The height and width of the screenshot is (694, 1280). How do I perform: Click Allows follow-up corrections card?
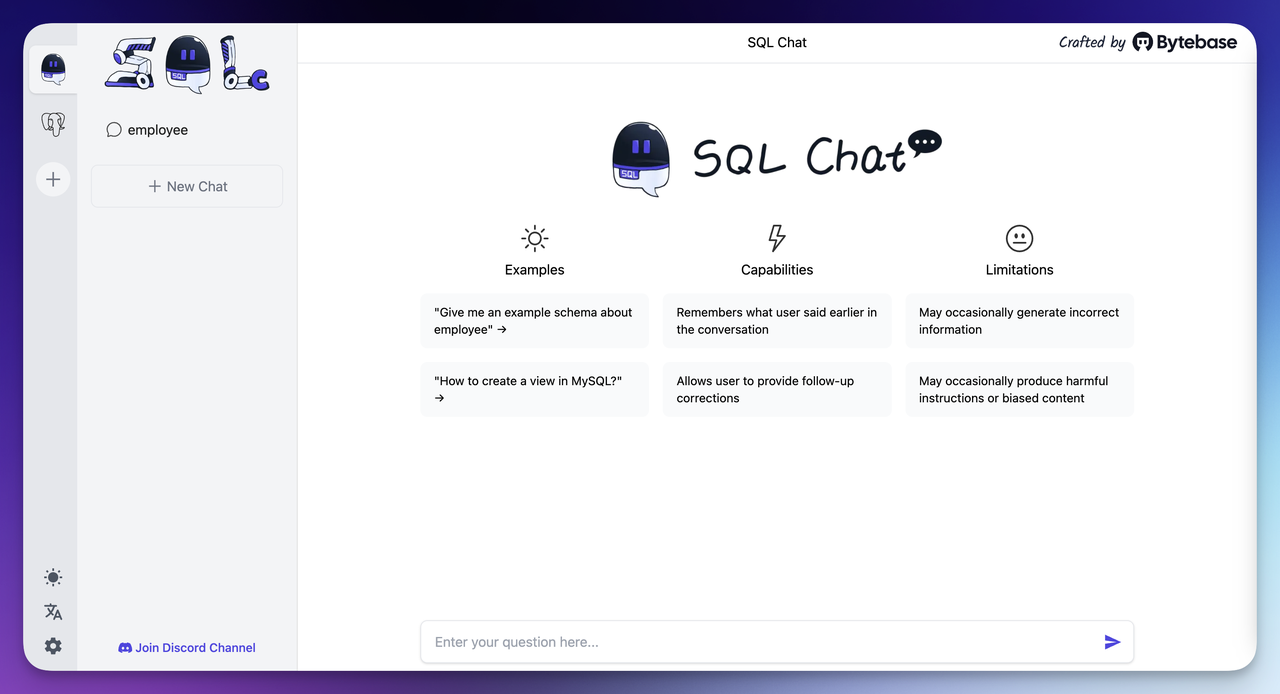(777, 389)
